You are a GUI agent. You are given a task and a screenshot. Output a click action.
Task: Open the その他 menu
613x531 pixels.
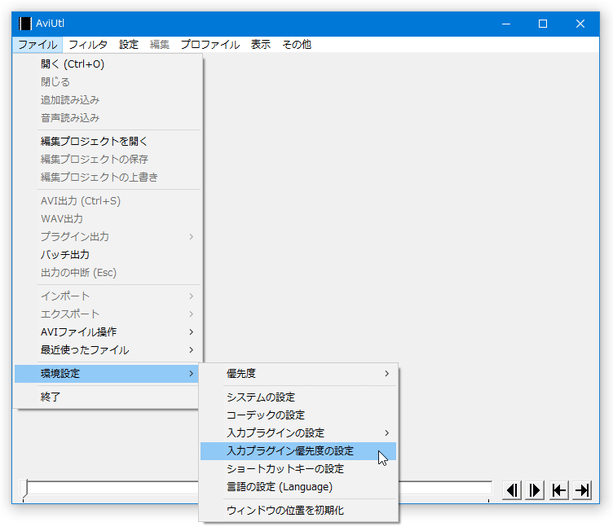click(x=297, y=45)
